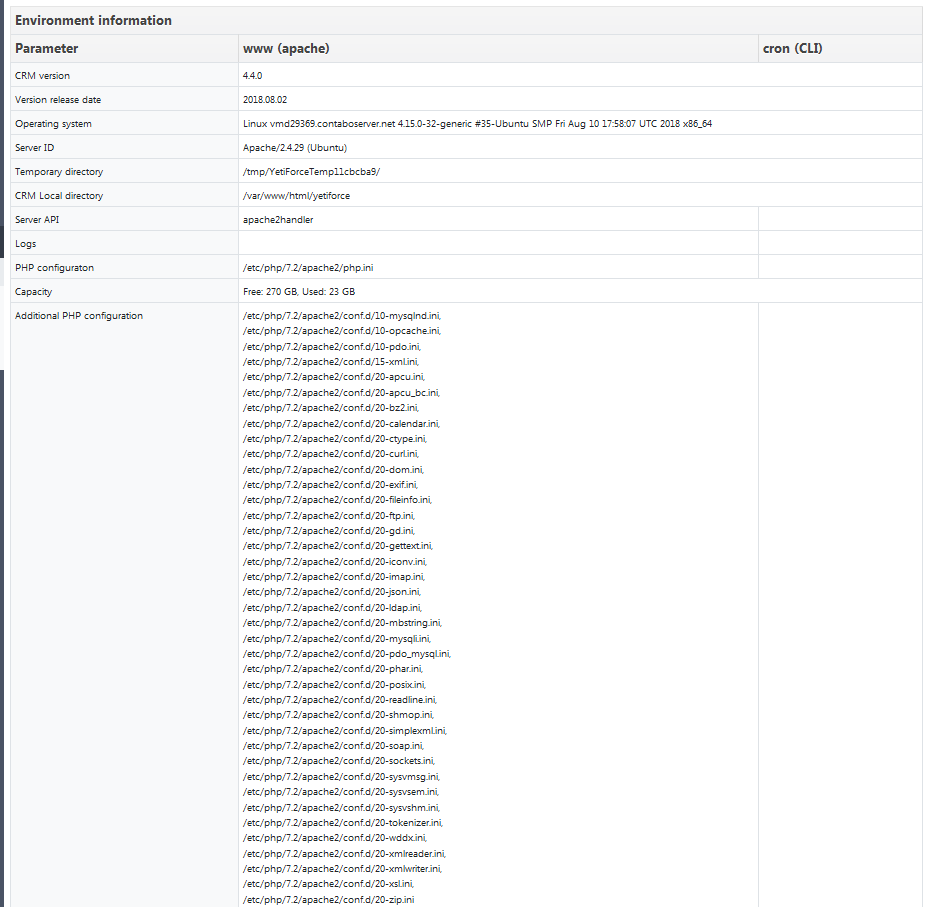Screen dimensions: 930x907
Task: Select the /var/www/html/yetiforce path
Action: pyautogui.click(x=297, y=196)
